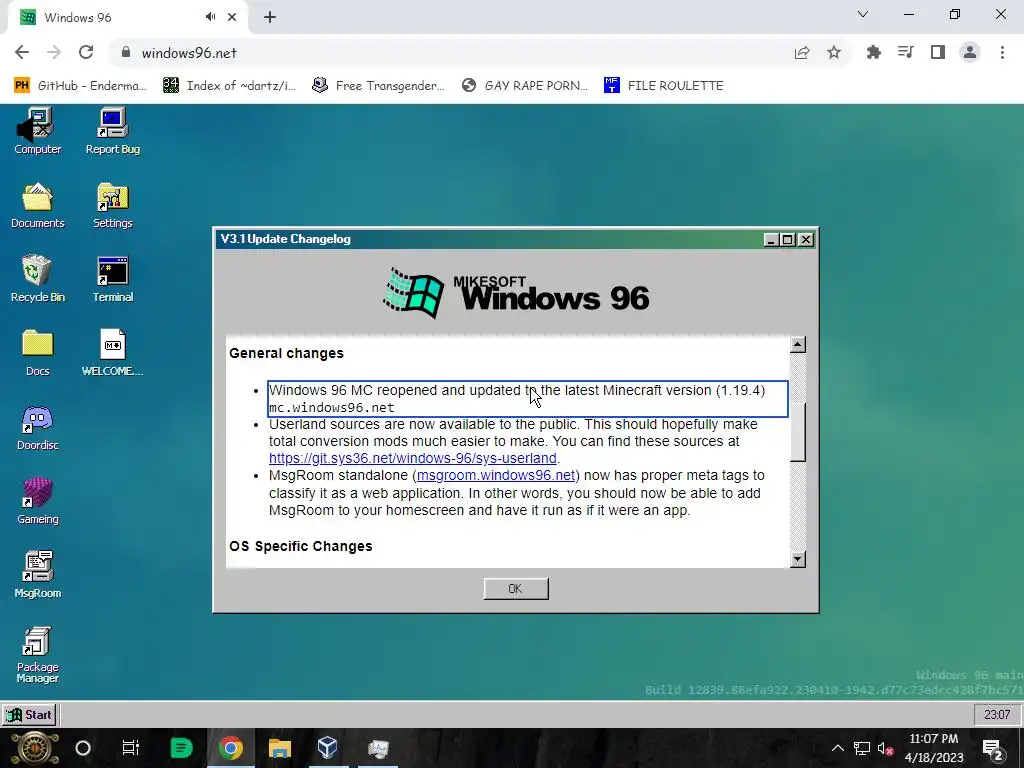Viewport: 1024px width, 768px height.
Task: Open the Windows host Start button
Action: point(34,748)
